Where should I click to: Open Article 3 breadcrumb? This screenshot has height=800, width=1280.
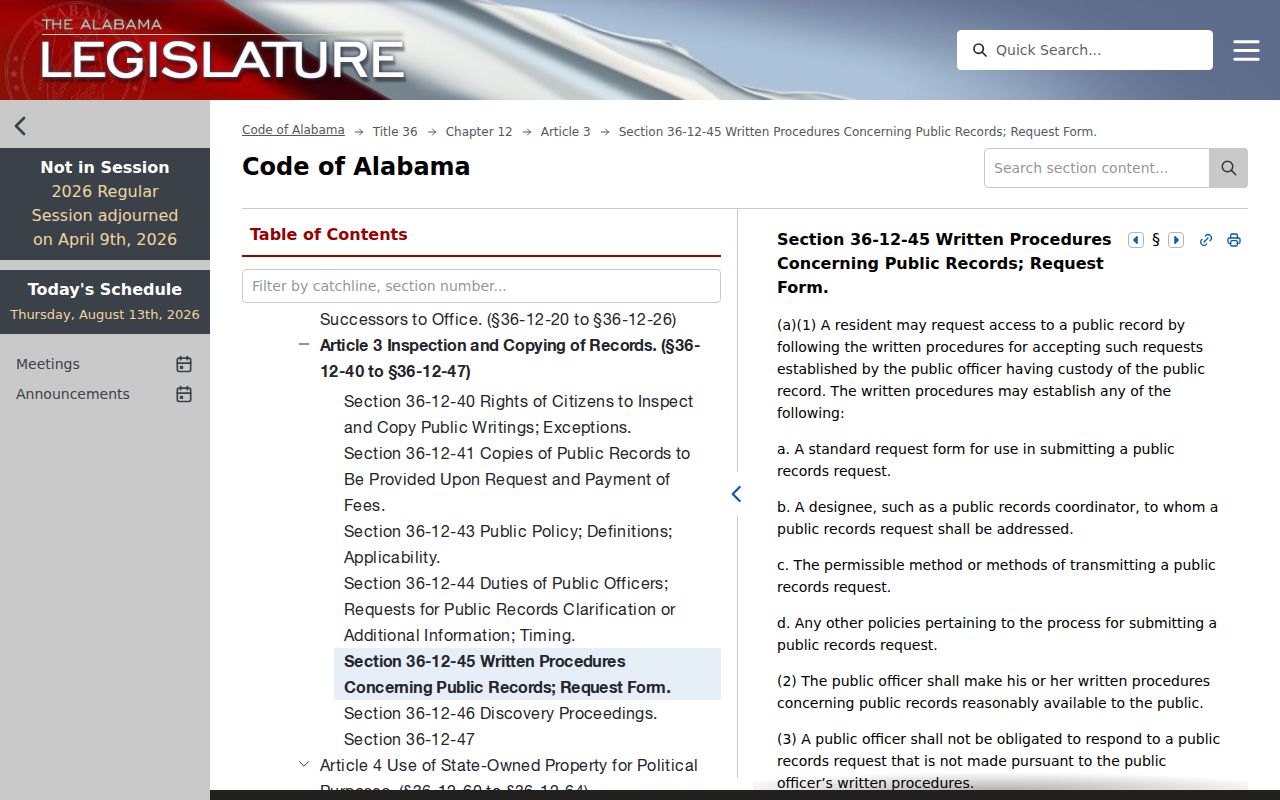pos(566,132)
